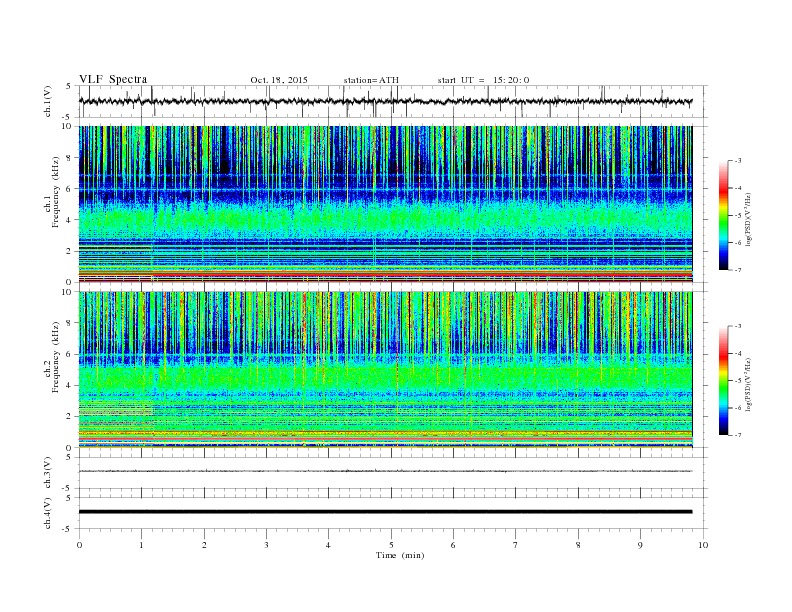Viewport: 792px width, 612px height.
Task: Click the ch.2 spectrogram green band near 4 kHz
Action: pyautogui.click(x=385, y=379)
